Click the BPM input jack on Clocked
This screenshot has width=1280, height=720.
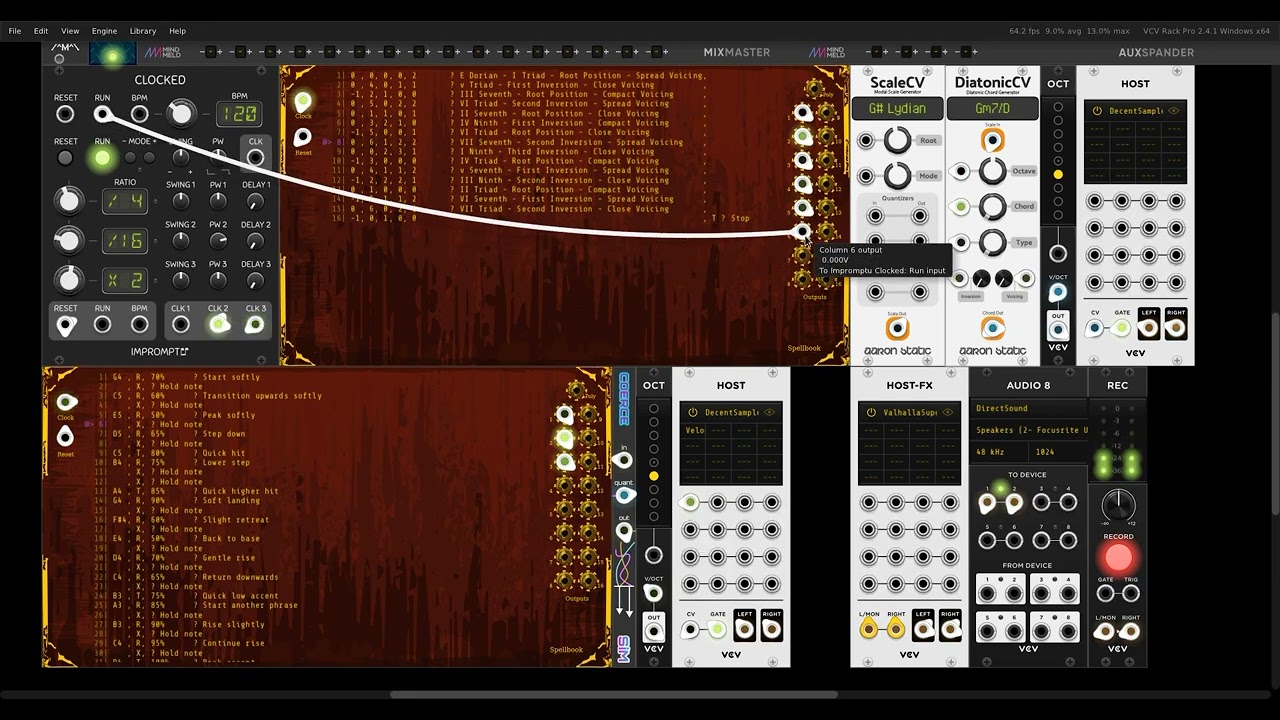click(139, 114)
